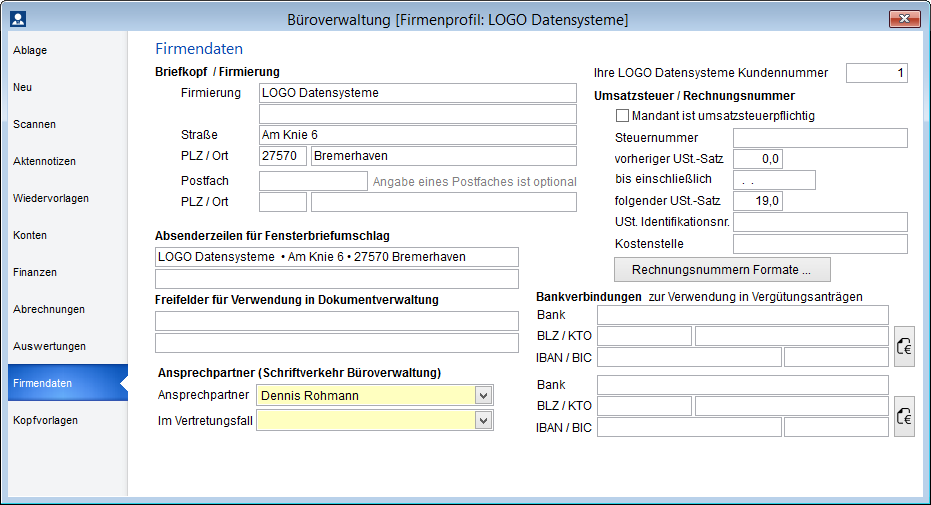The width and height of the screenshot is (931, 505).
Task: Click the user profile icon in title bar
Action: click(18, 19)
